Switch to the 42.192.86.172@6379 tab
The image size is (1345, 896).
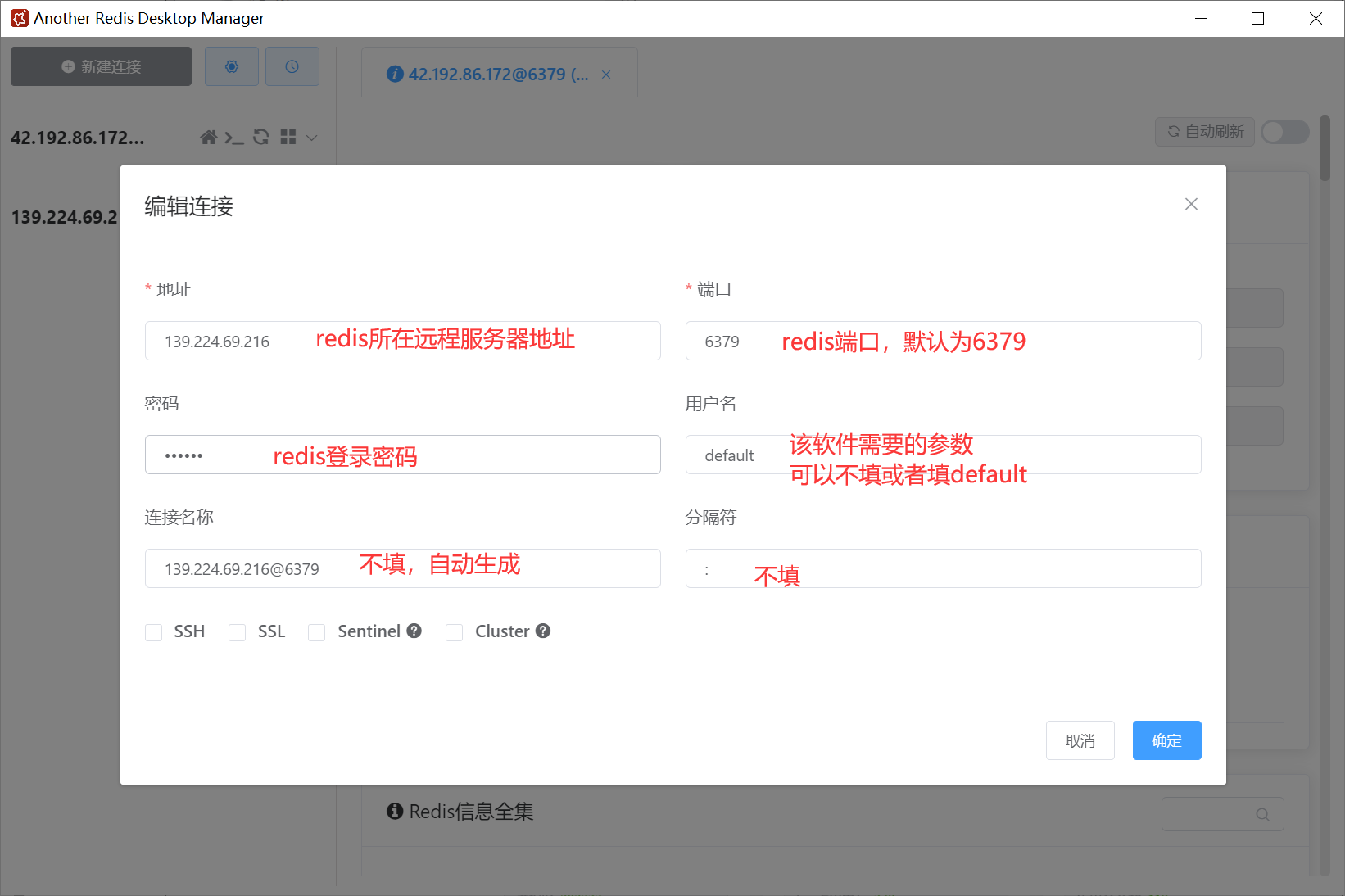pos(498,75)
